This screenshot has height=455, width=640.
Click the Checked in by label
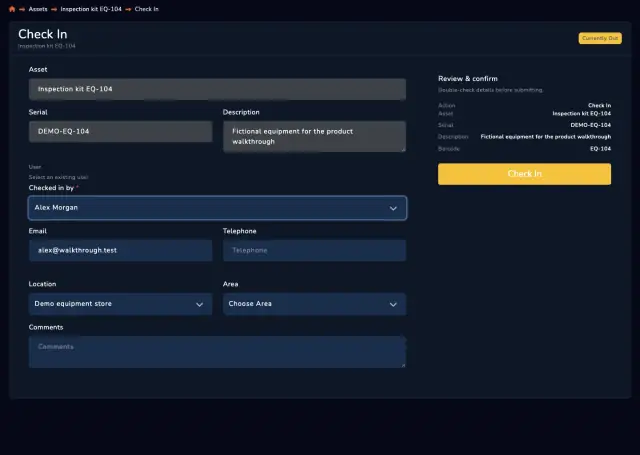(51, 188)
